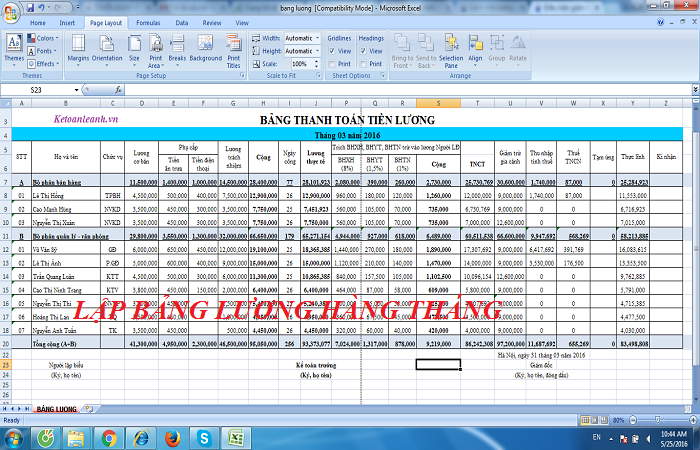Switch to the Formulas tab
The width and height of the screenshot is (700, 450).
coord(148,23)
